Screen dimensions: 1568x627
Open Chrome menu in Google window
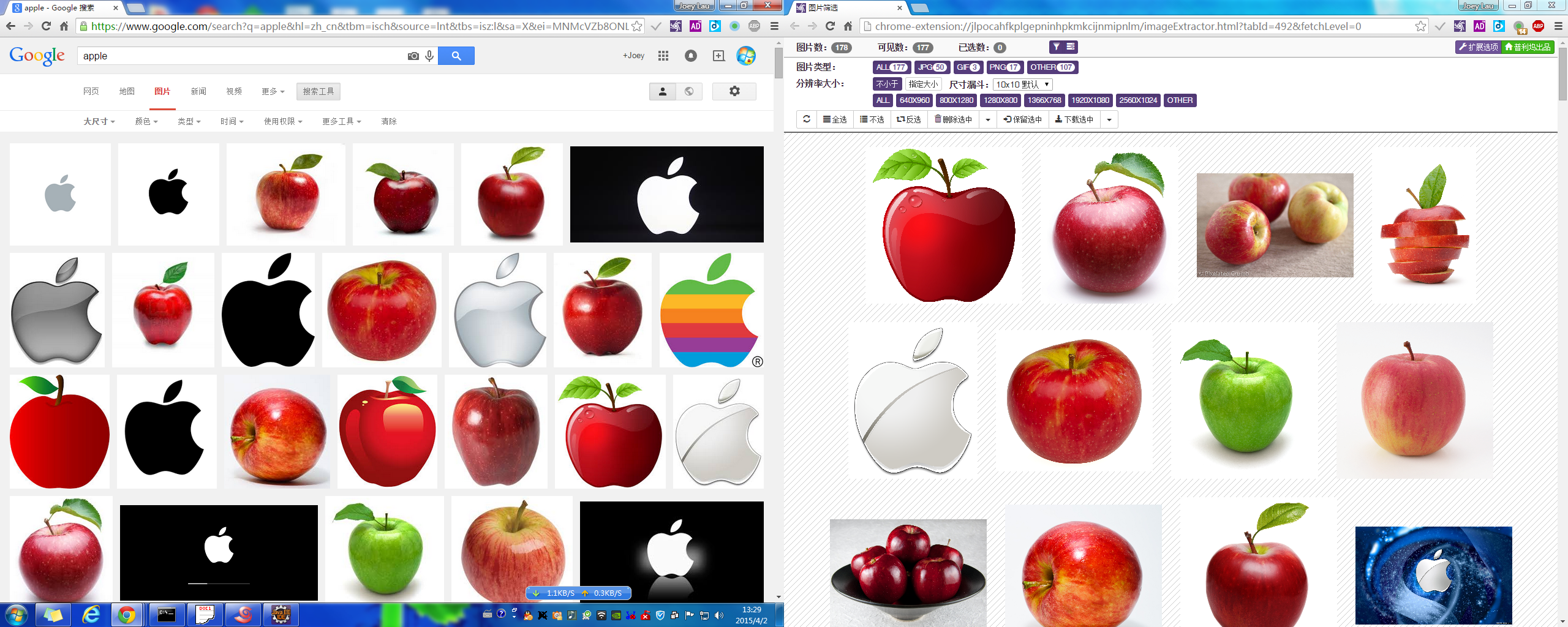point(774,26)
